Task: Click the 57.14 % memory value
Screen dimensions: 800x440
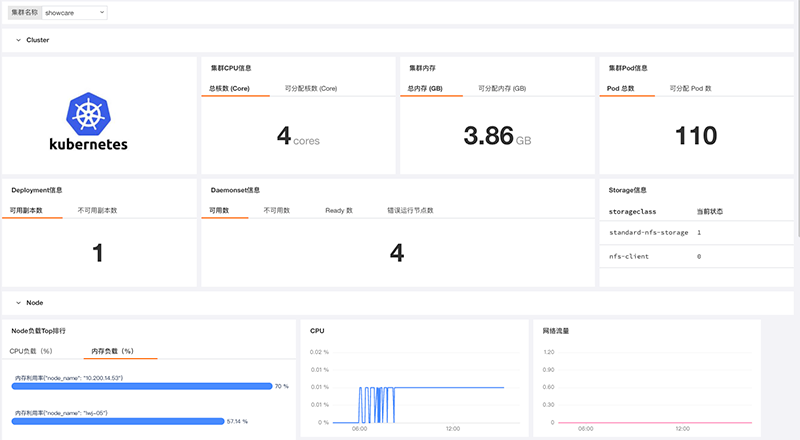Action: 237,421
